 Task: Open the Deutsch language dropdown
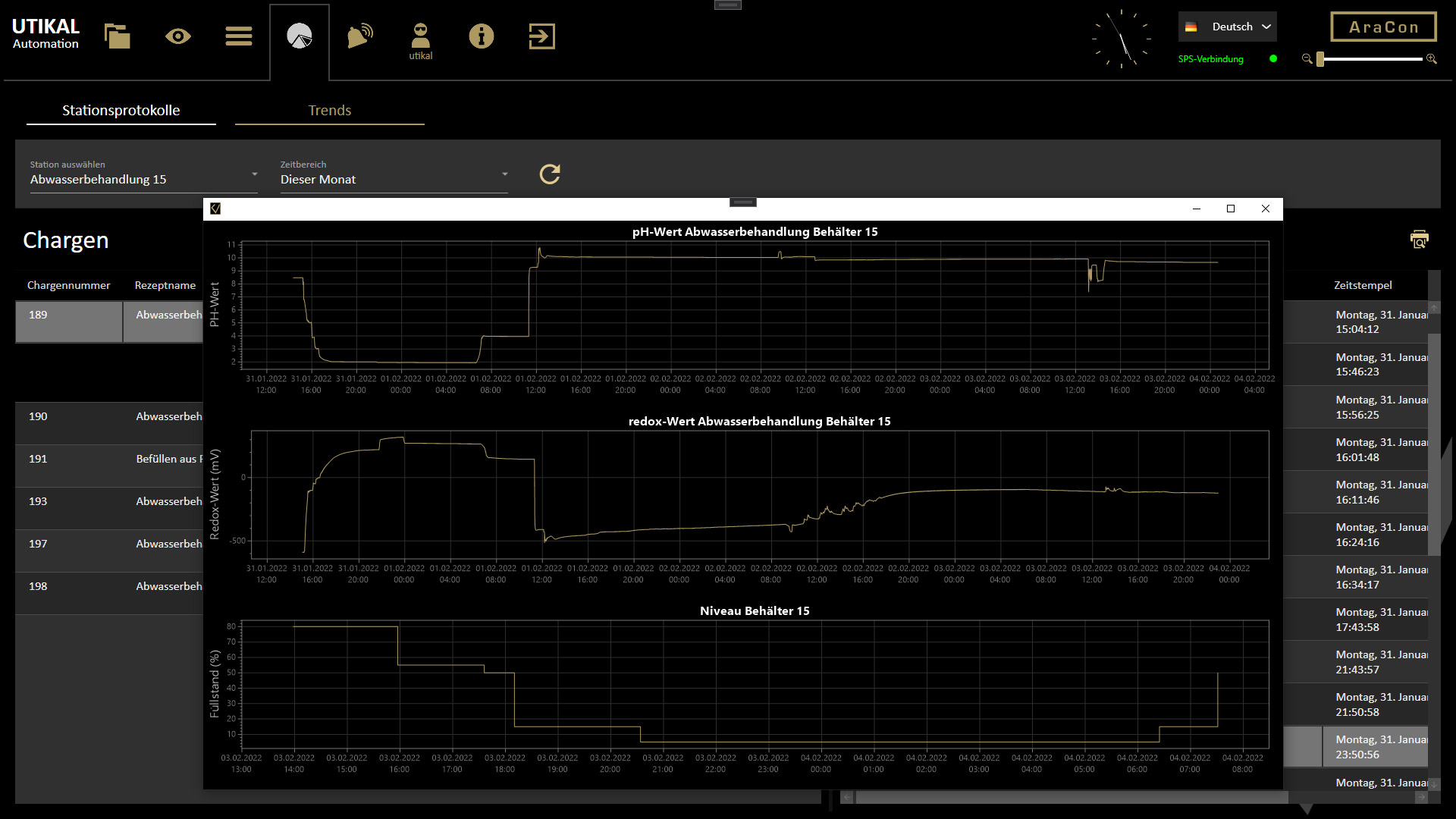point(1227,25)
